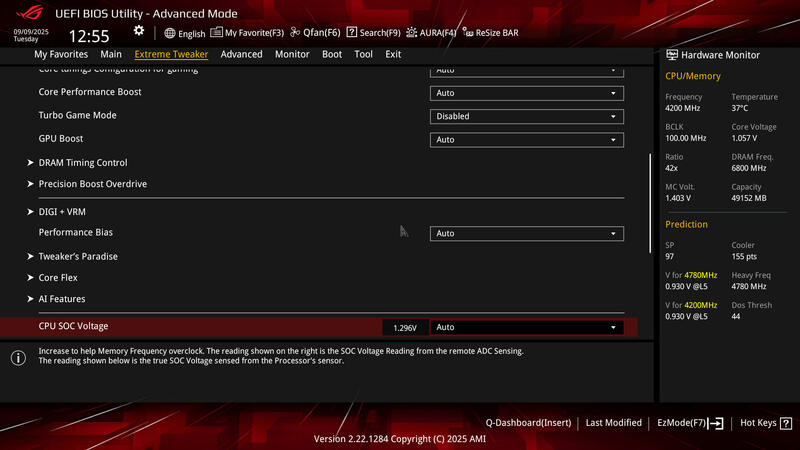Image resolution: width=800 pixels, height=450 pixels.
Task: Switch to Monitor tab
Action: [x=292, y=54]
